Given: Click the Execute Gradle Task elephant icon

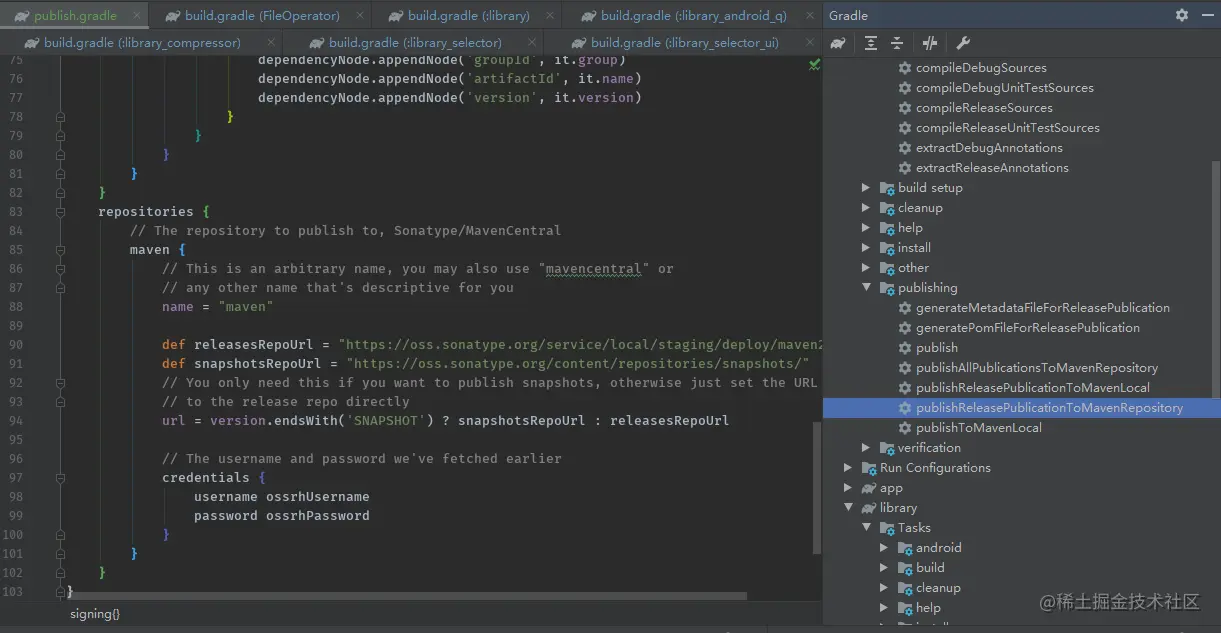Looking at the screenshot, I should coord(838,43).
